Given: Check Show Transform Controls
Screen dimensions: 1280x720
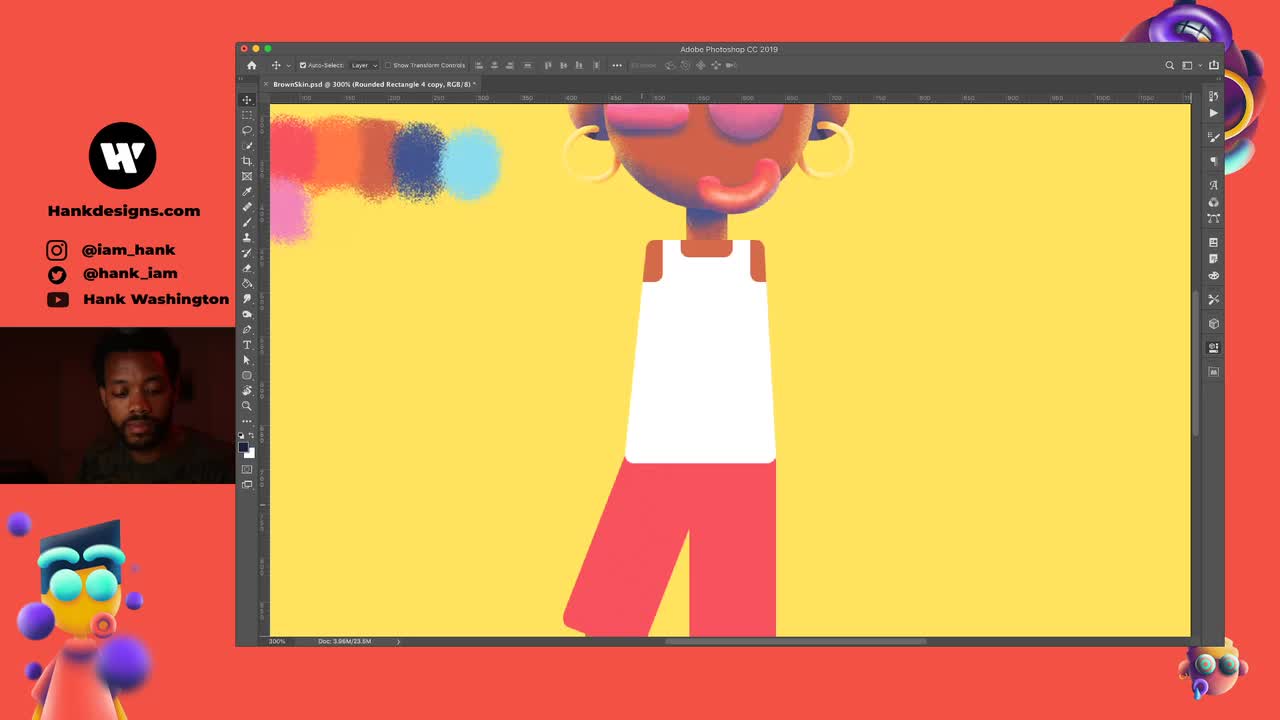Looking at the screenshot, I should coord(388,65).
